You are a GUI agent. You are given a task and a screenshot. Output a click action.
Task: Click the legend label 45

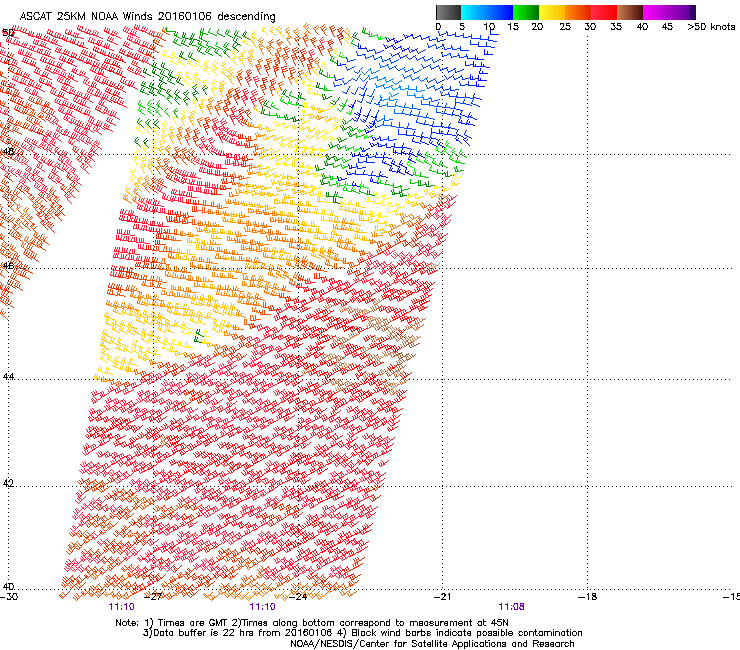(667, 27)
